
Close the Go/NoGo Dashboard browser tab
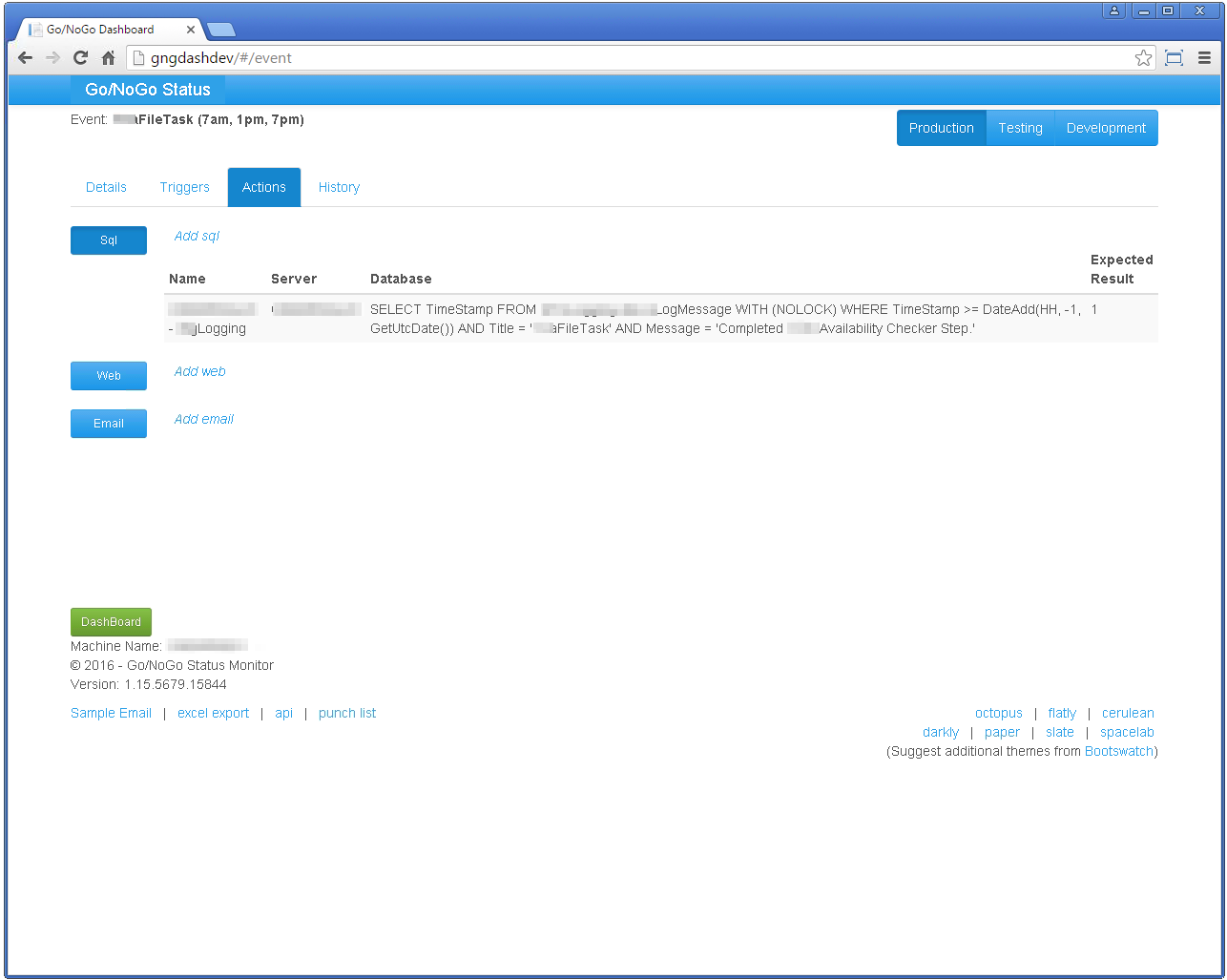(191, 30)
